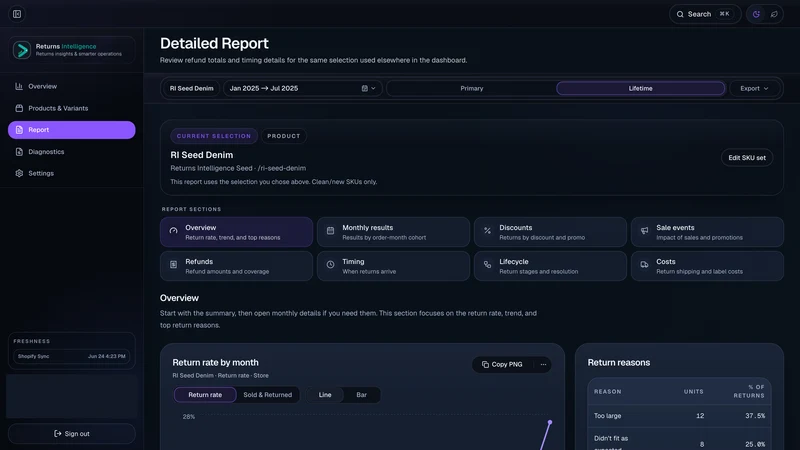Open the Export dropdown
Screen dimensions: 800x450
(x=754, y=88)
